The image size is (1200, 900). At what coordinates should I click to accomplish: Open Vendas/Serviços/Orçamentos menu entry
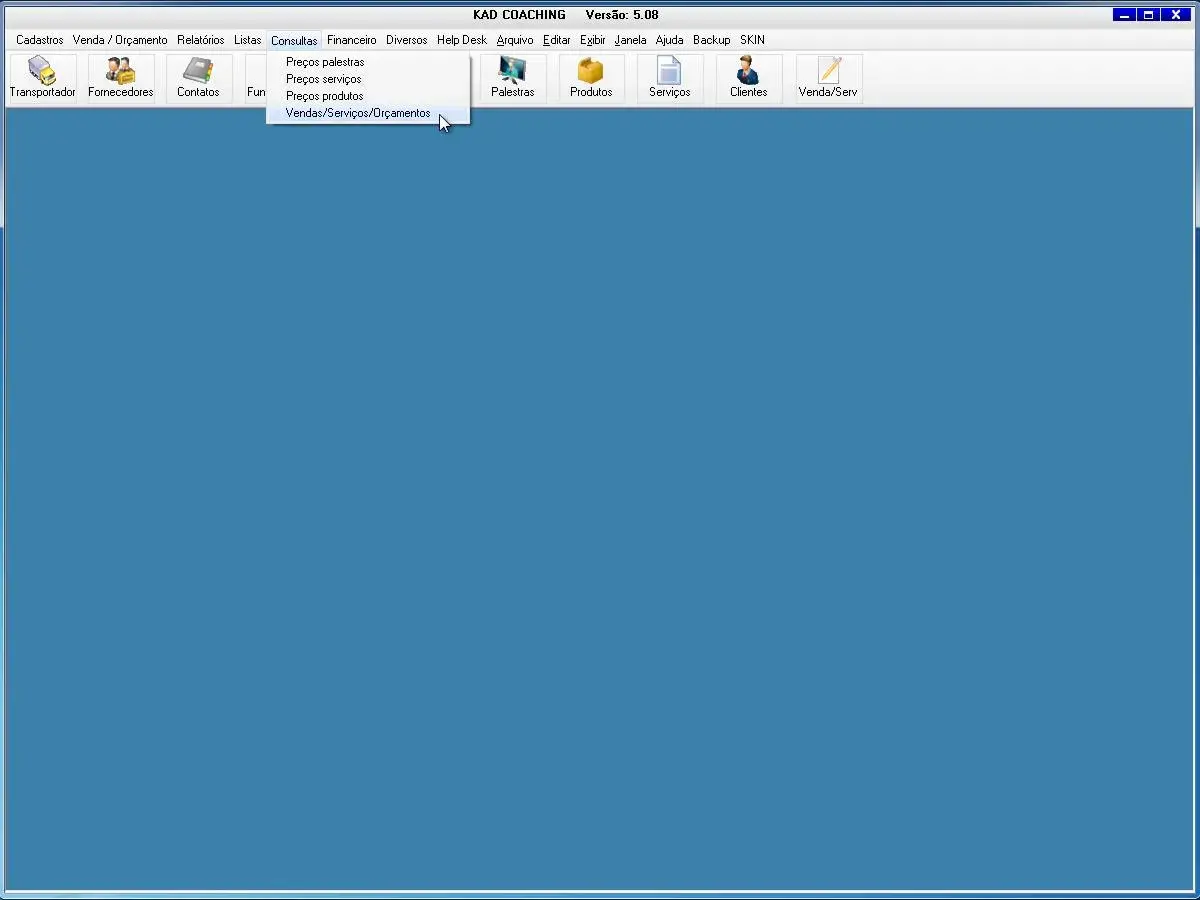click(x=358, y=113)
